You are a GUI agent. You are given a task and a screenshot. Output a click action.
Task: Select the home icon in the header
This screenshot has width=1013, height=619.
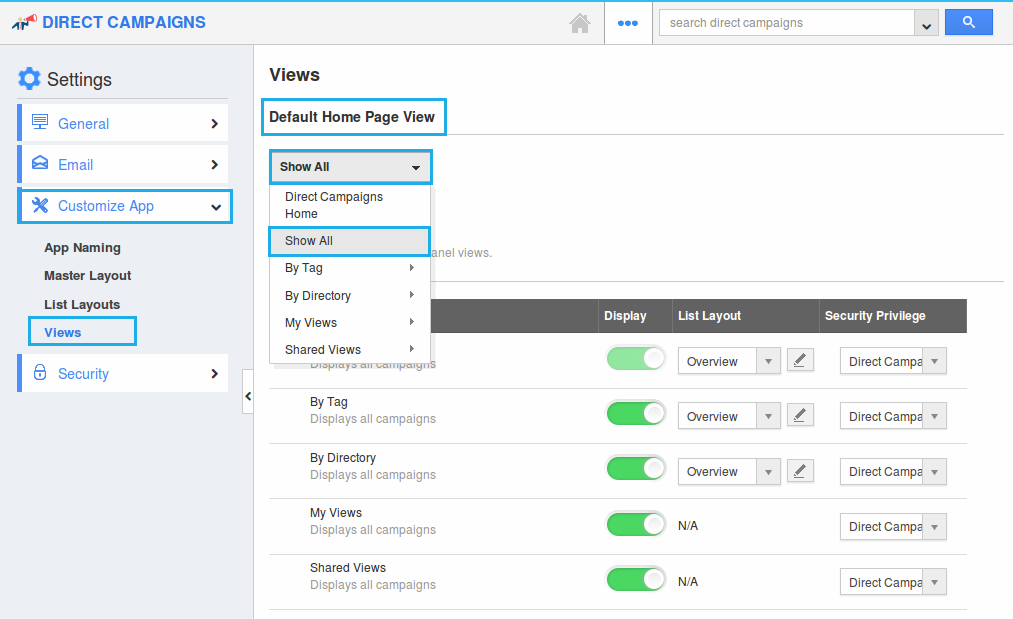coord(580,23)
